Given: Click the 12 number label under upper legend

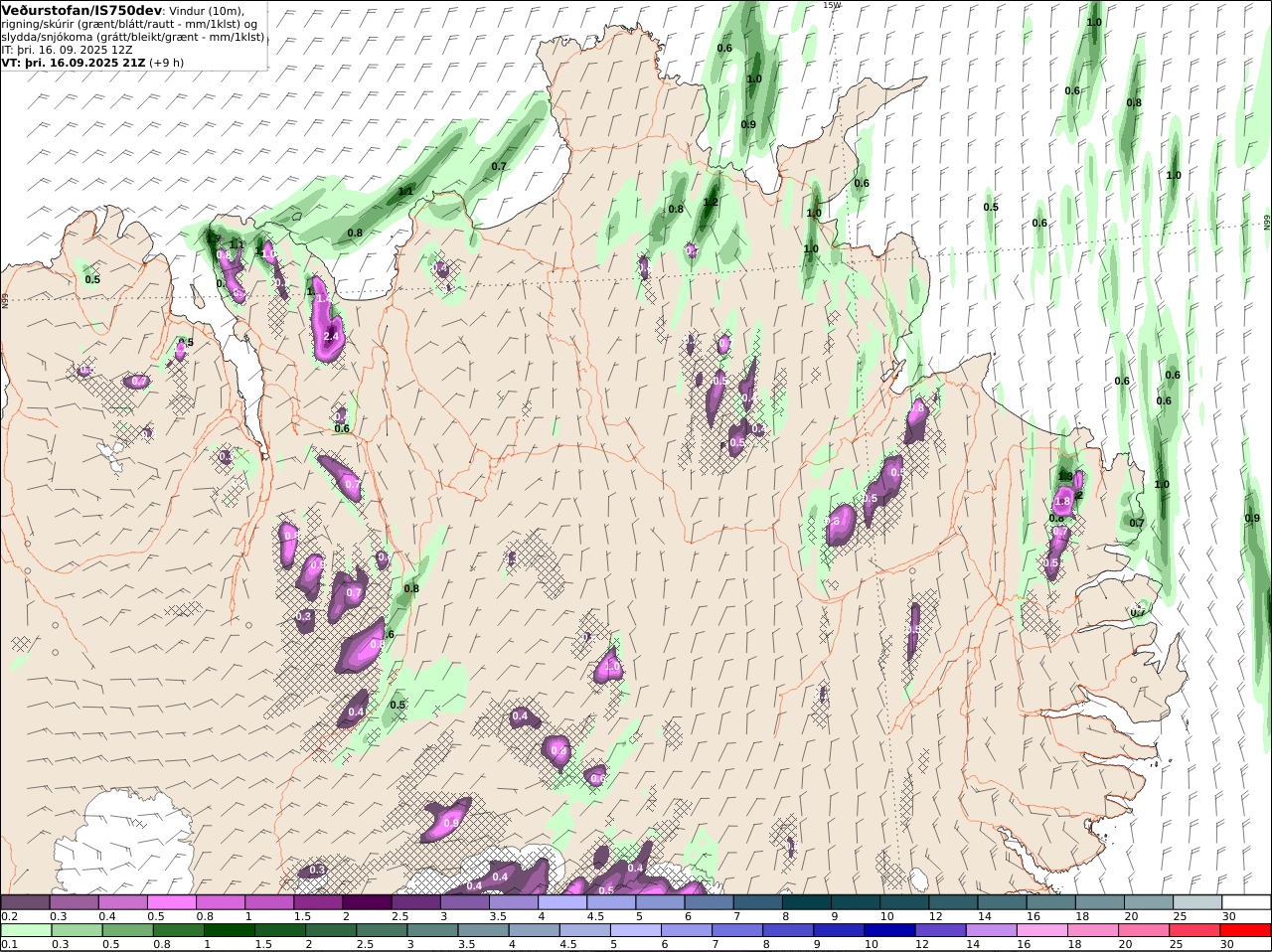Looking at the screenshot, I should point(934,916).
